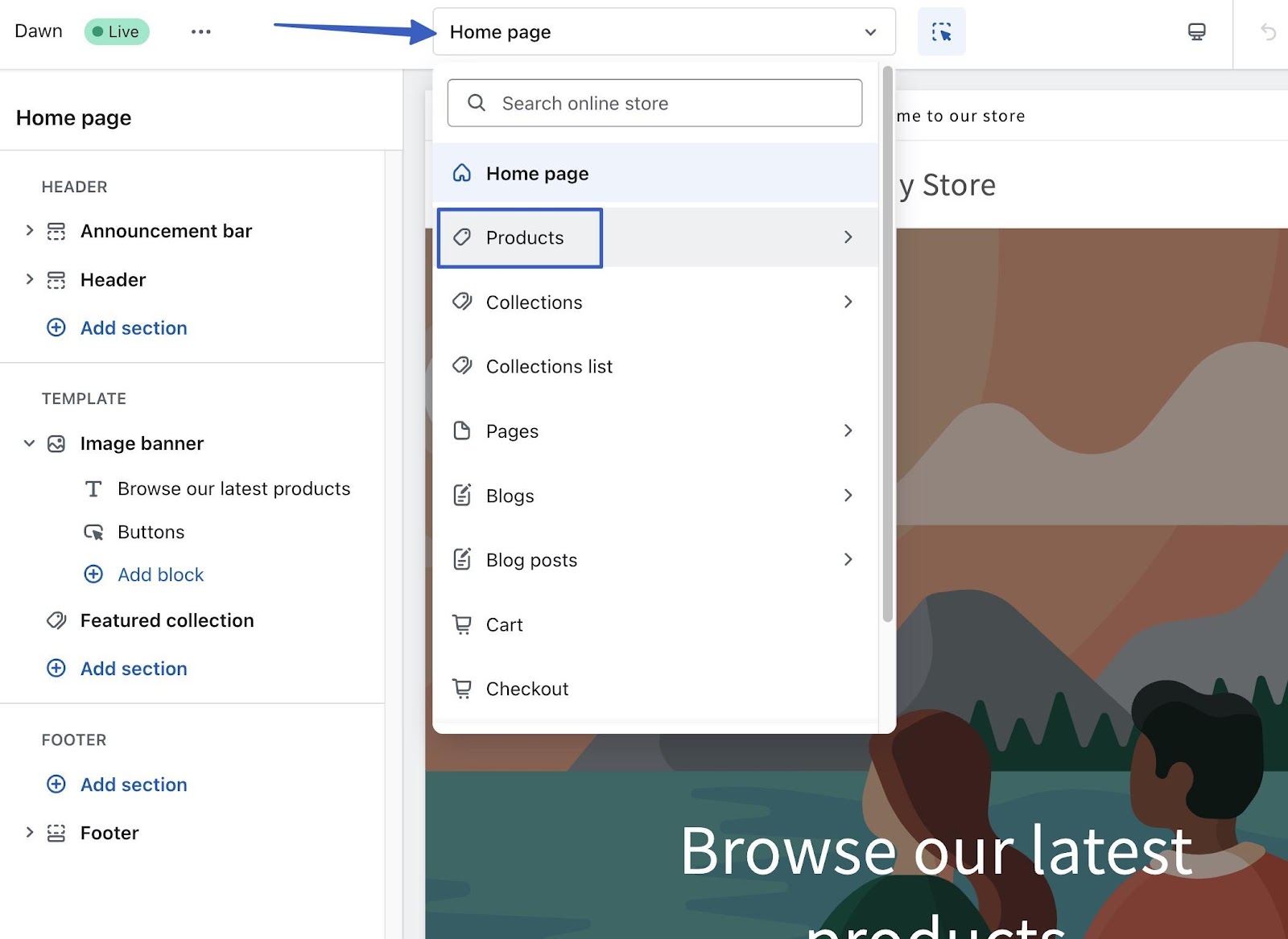Expand the Footer section
1288x939 pixels.
tap(30, 833)
